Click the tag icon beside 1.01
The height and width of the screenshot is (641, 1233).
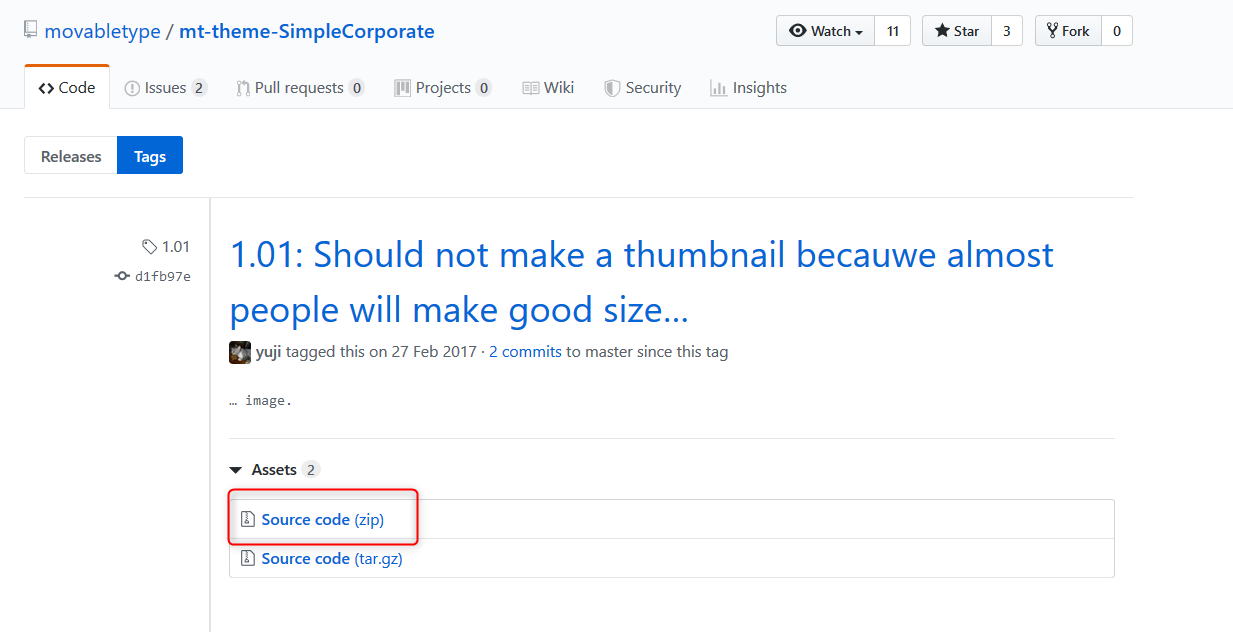coord(149,246)
